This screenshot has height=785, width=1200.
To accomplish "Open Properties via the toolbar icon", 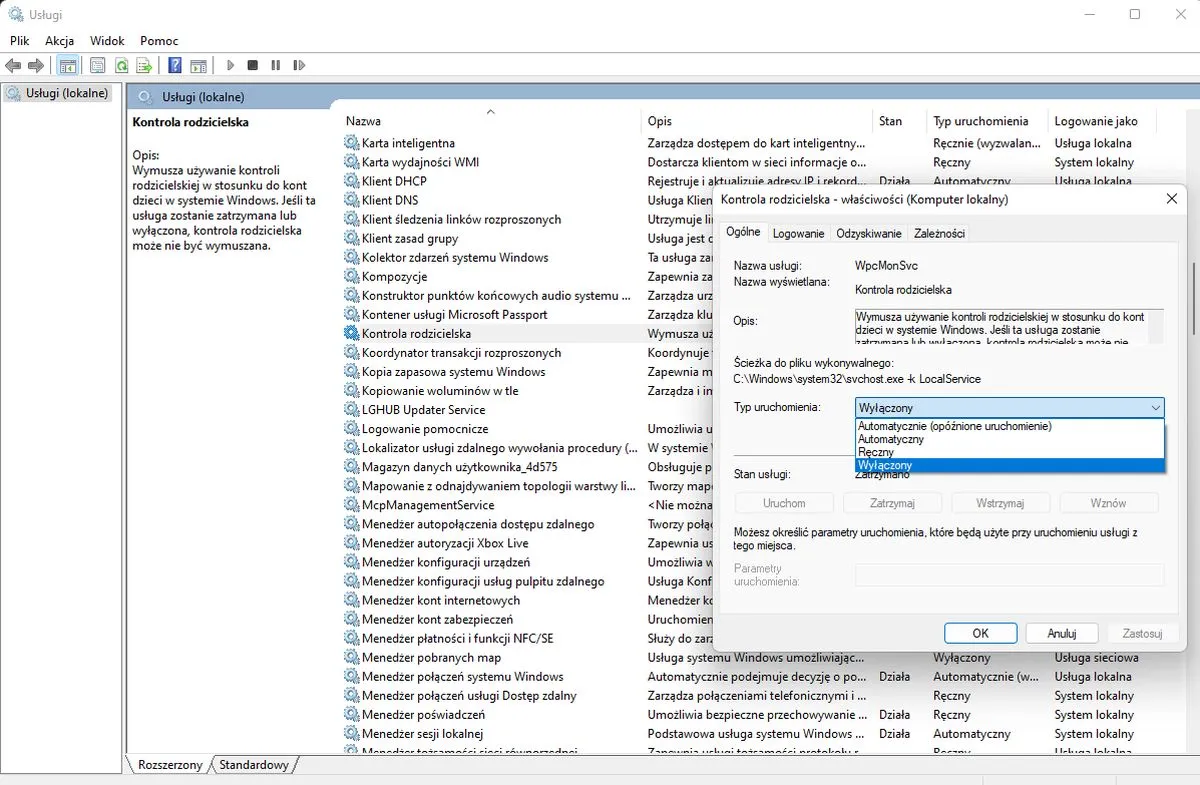I will pos(97,66).
